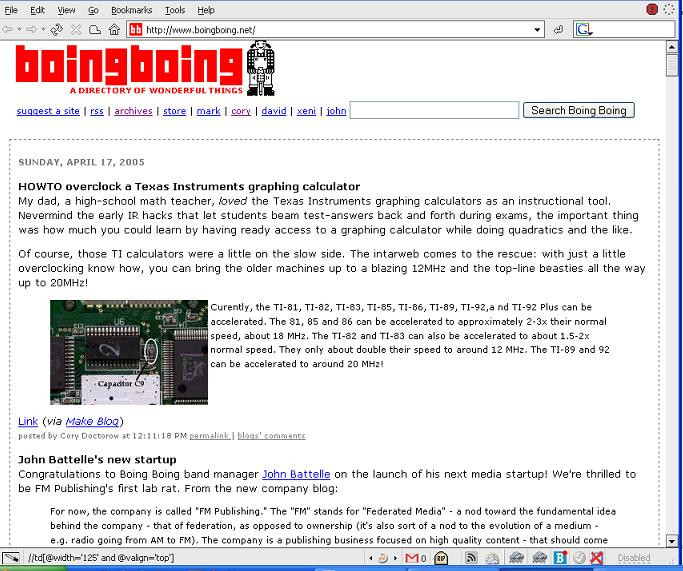Open the Back history dropdown arrow
Image resolution: width=683 pixels, height=571 pixels.
coord(19,30)
